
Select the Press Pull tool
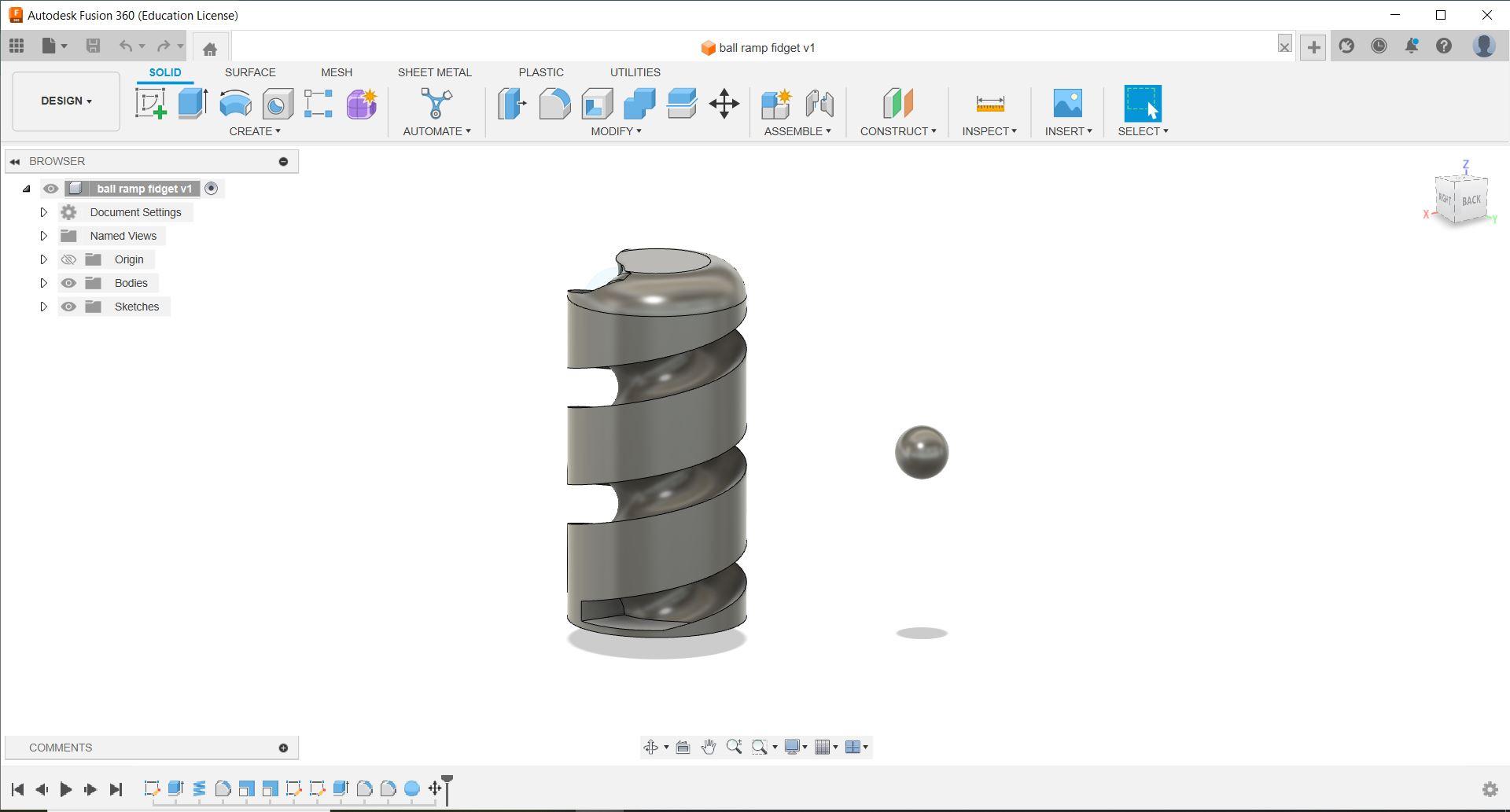pyautogui.click(x=512, y=104)
